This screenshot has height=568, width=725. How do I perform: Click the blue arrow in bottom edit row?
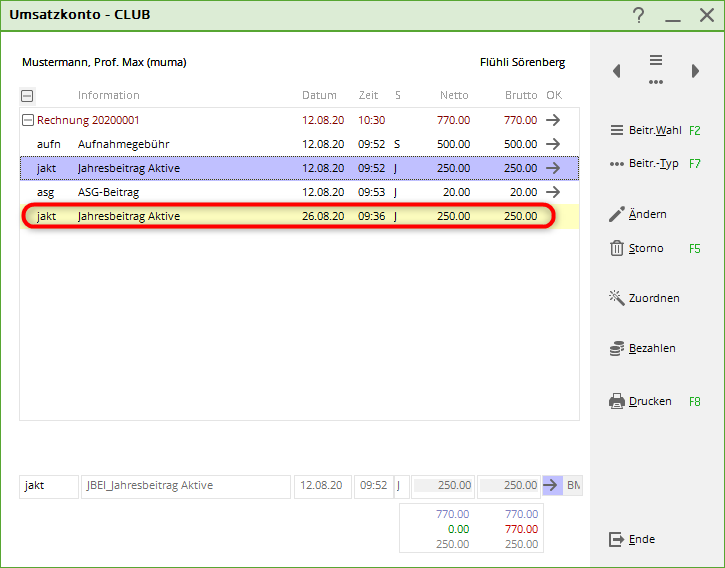click(x=552, y=485)
